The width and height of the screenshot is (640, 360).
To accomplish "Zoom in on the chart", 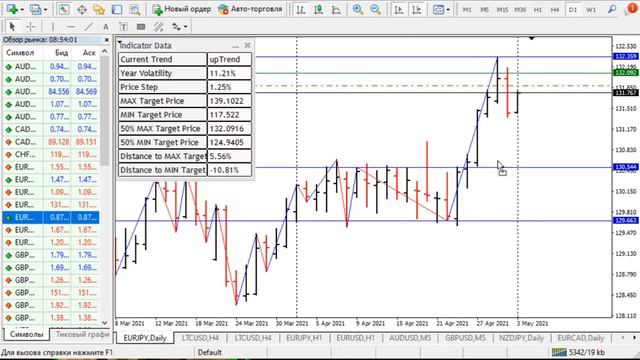I will [x=358, y=9].
